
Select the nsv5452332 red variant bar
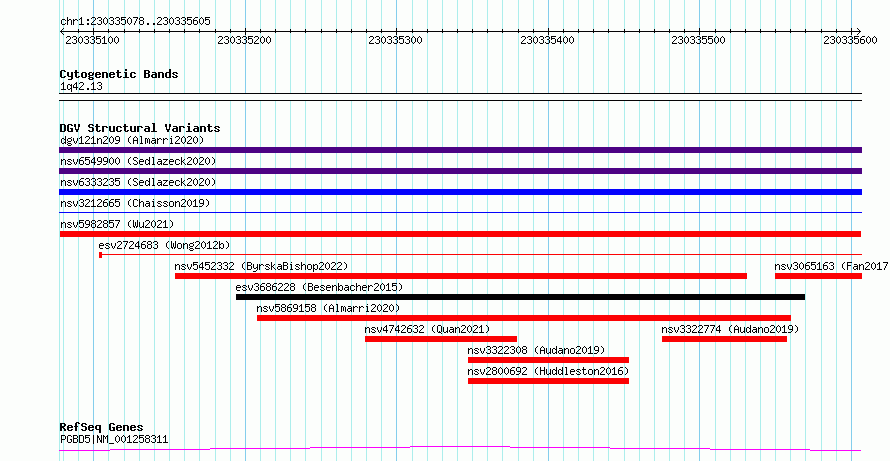tap(461, 276)
